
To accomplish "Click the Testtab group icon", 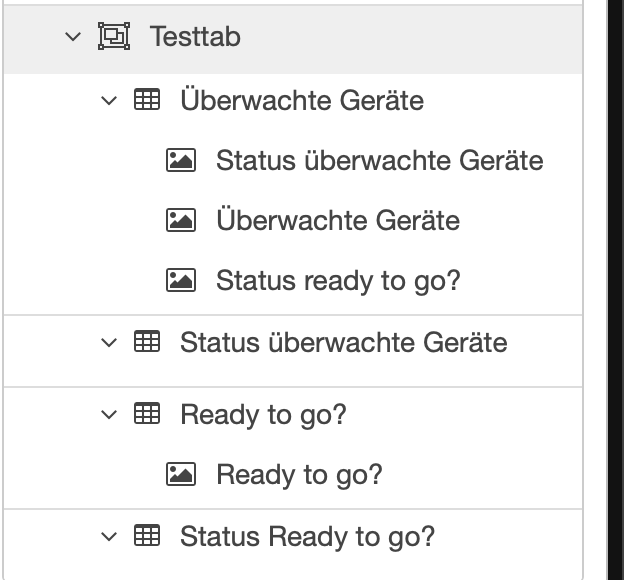I will pos(114,37).
